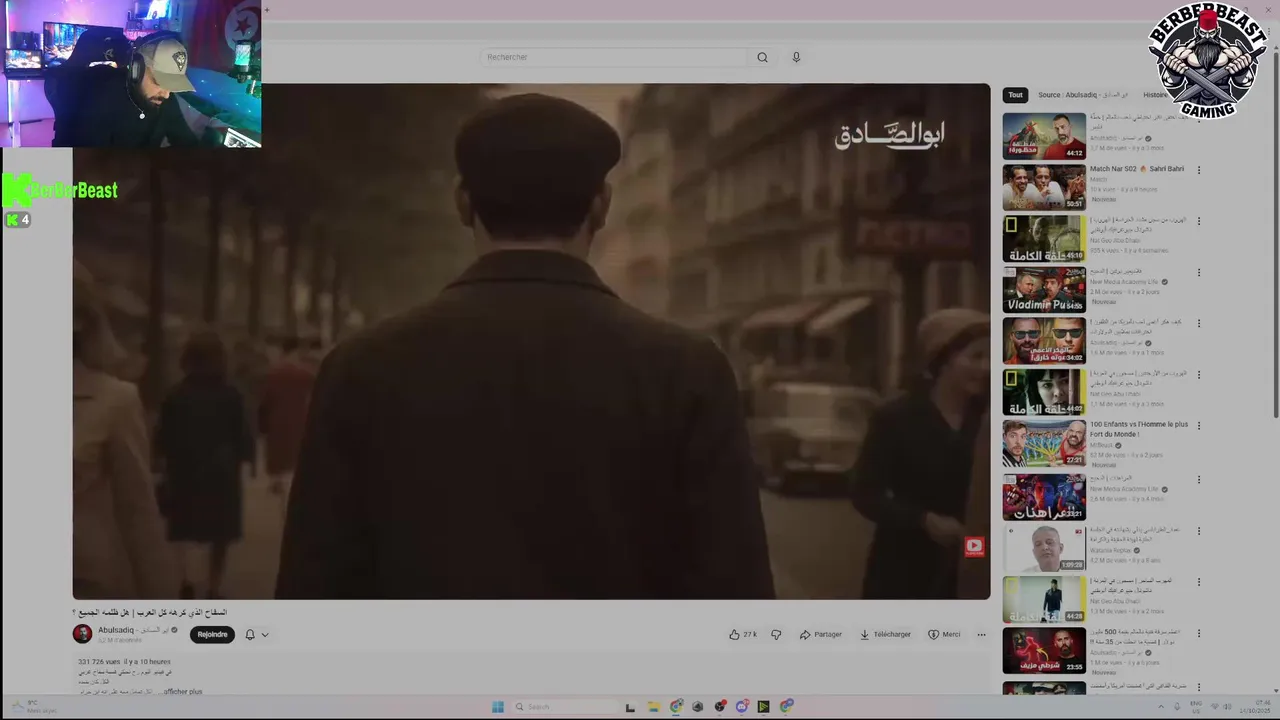Open the Match Nar S02 video thumbnail

pos(1044,187)
